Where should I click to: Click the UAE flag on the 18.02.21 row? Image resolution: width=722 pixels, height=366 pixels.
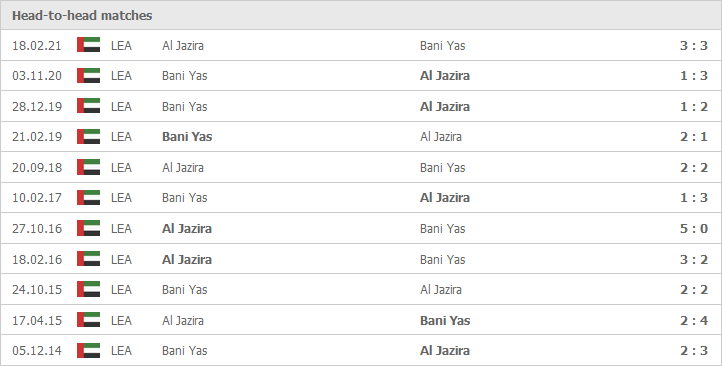pyautogui.click(x=88, y=45)
